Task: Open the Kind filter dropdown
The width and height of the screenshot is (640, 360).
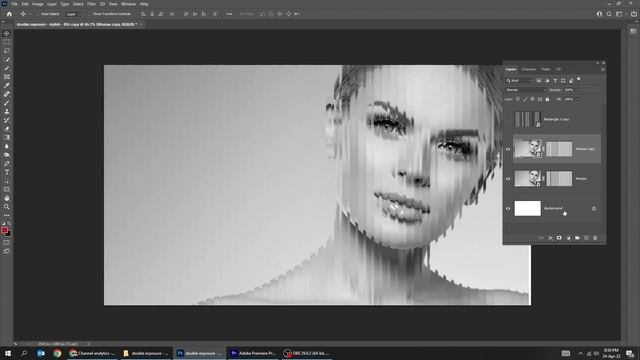Action: (x=519, y=81)
